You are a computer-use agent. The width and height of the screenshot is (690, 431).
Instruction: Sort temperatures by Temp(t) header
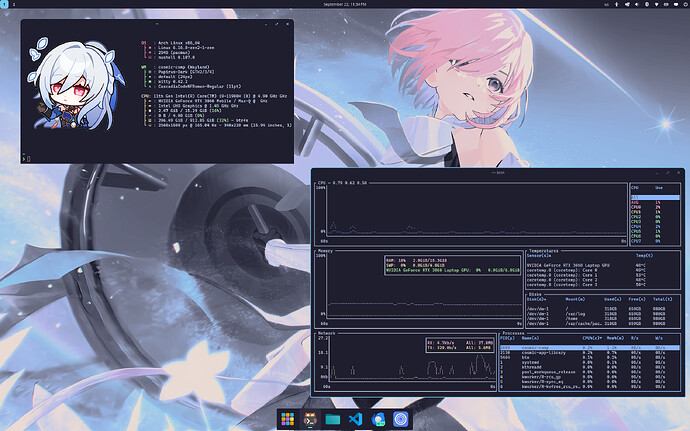pyautogui.click(x=645, y=255)
